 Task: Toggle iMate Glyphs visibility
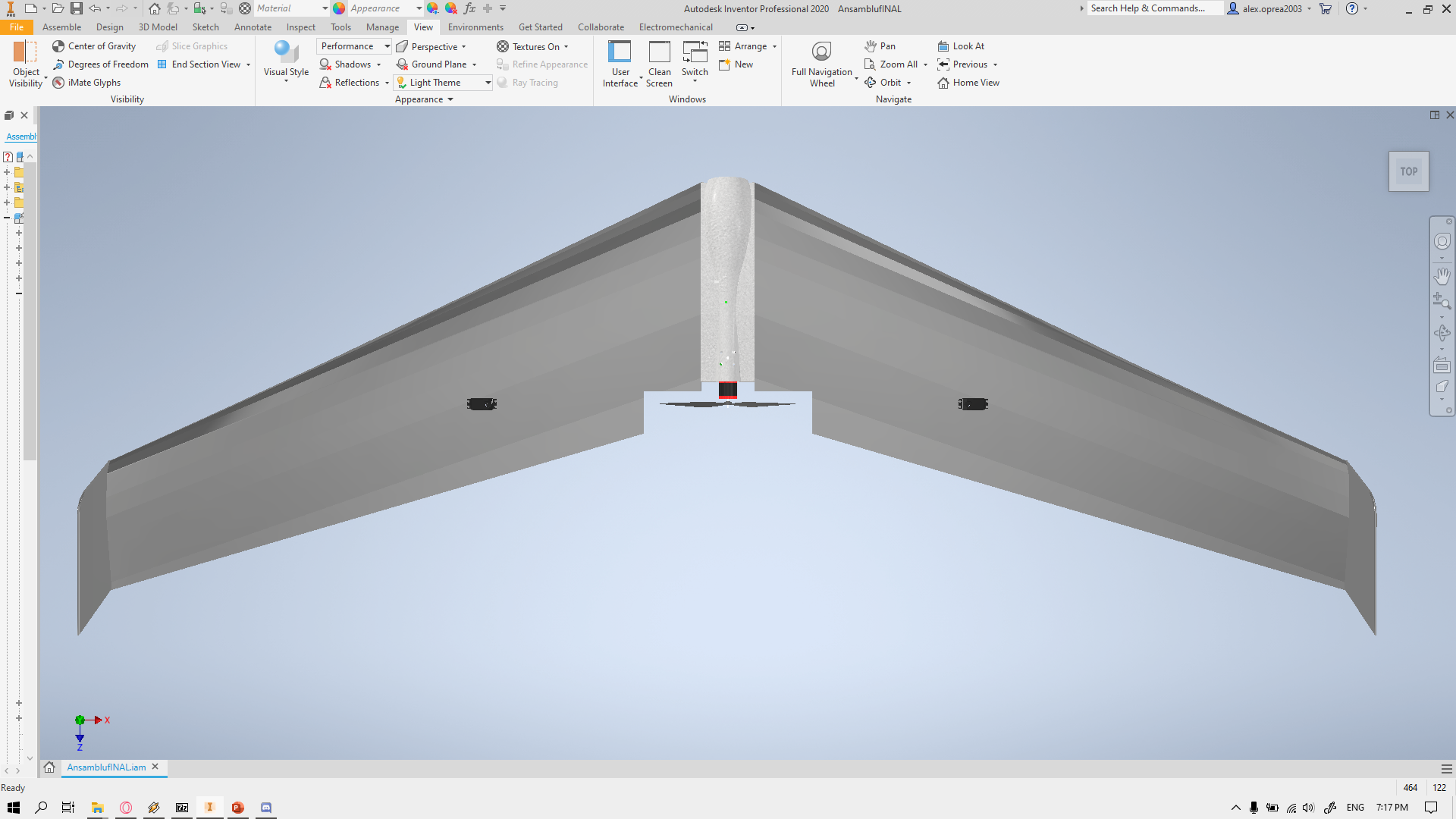(87, 83)
